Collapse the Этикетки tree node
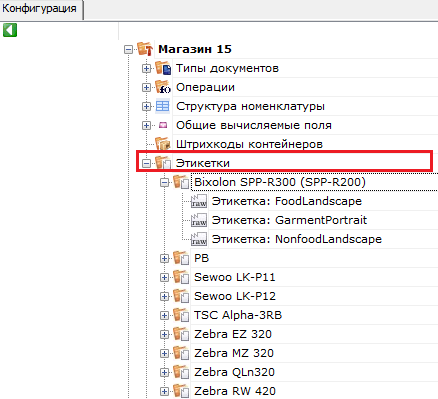 click(x=146, y=163)
